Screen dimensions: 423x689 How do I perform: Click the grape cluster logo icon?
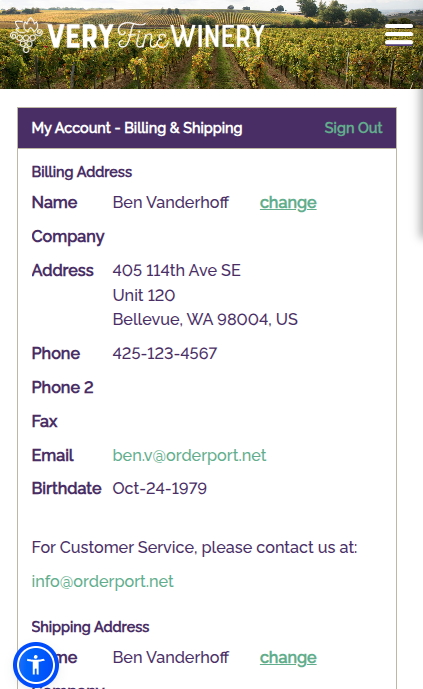[26, 35]
